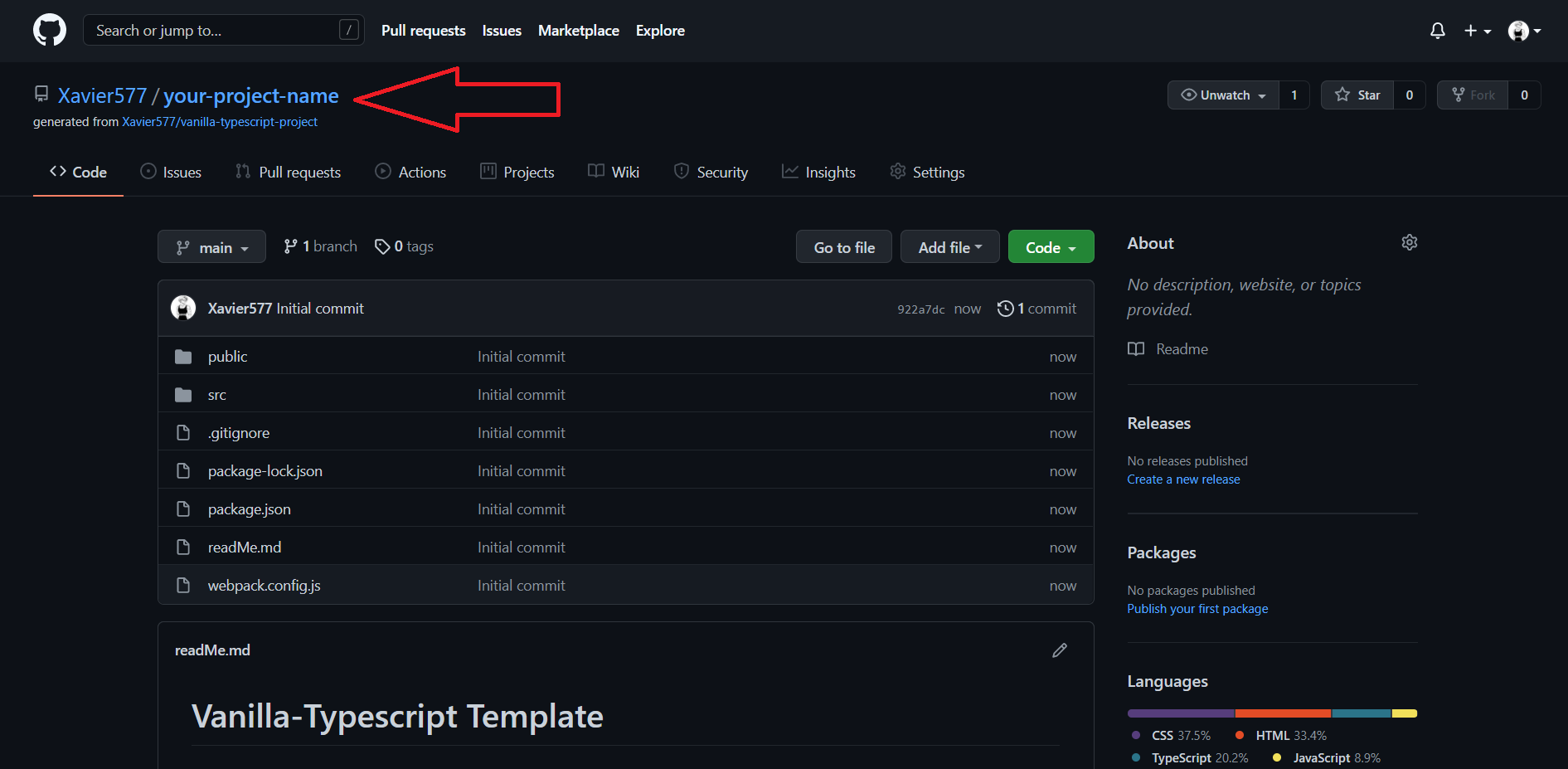Open the Xavier577 owner profile link

102,95
